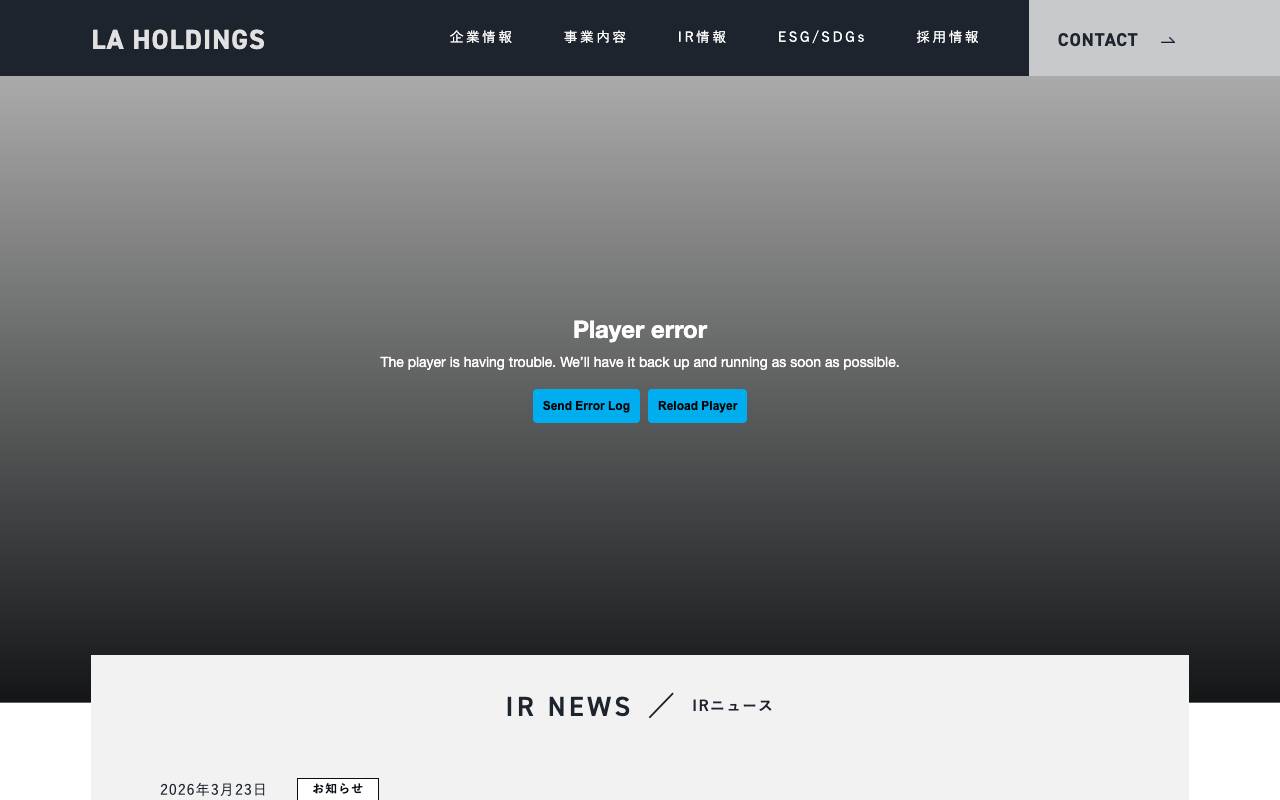Select IR情報 in the navigation bar
This screenshot has width=1280, height=800.
pos(703,38)
